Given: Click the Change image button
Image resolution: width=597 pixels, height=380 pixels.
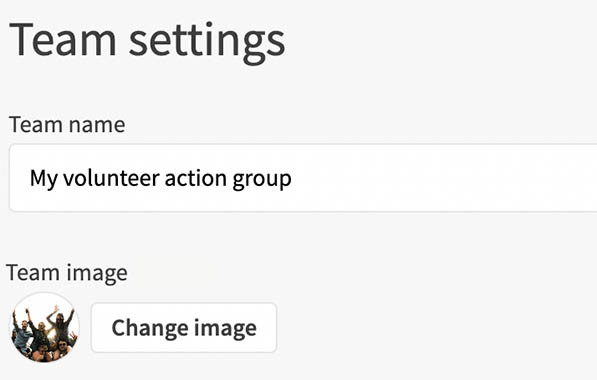Looking at the screenshot, I should tap(184, 327).
